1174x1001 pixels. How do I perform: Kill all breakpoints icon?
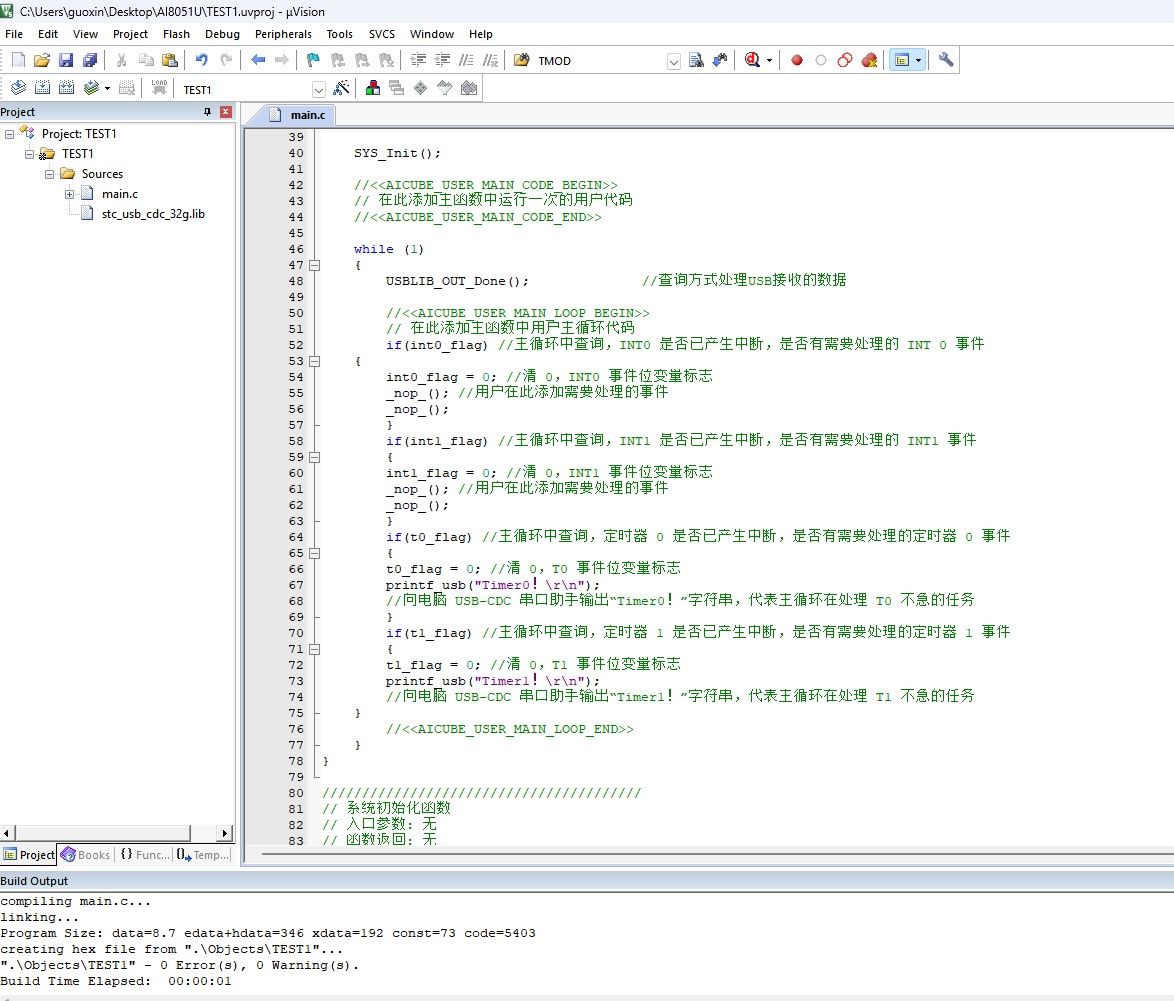(869, 60)
